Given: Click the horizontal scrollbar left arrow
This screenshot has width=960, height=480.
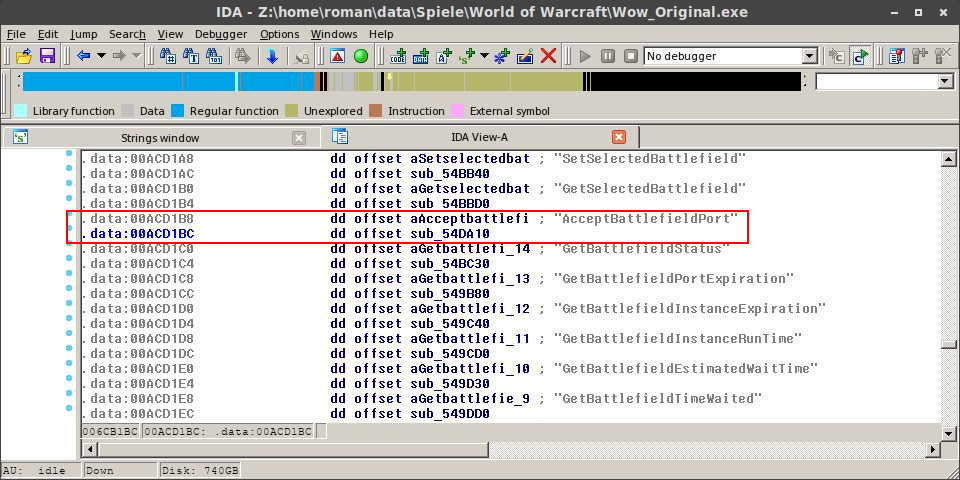Looking at the screenshot, I should 90,450.
